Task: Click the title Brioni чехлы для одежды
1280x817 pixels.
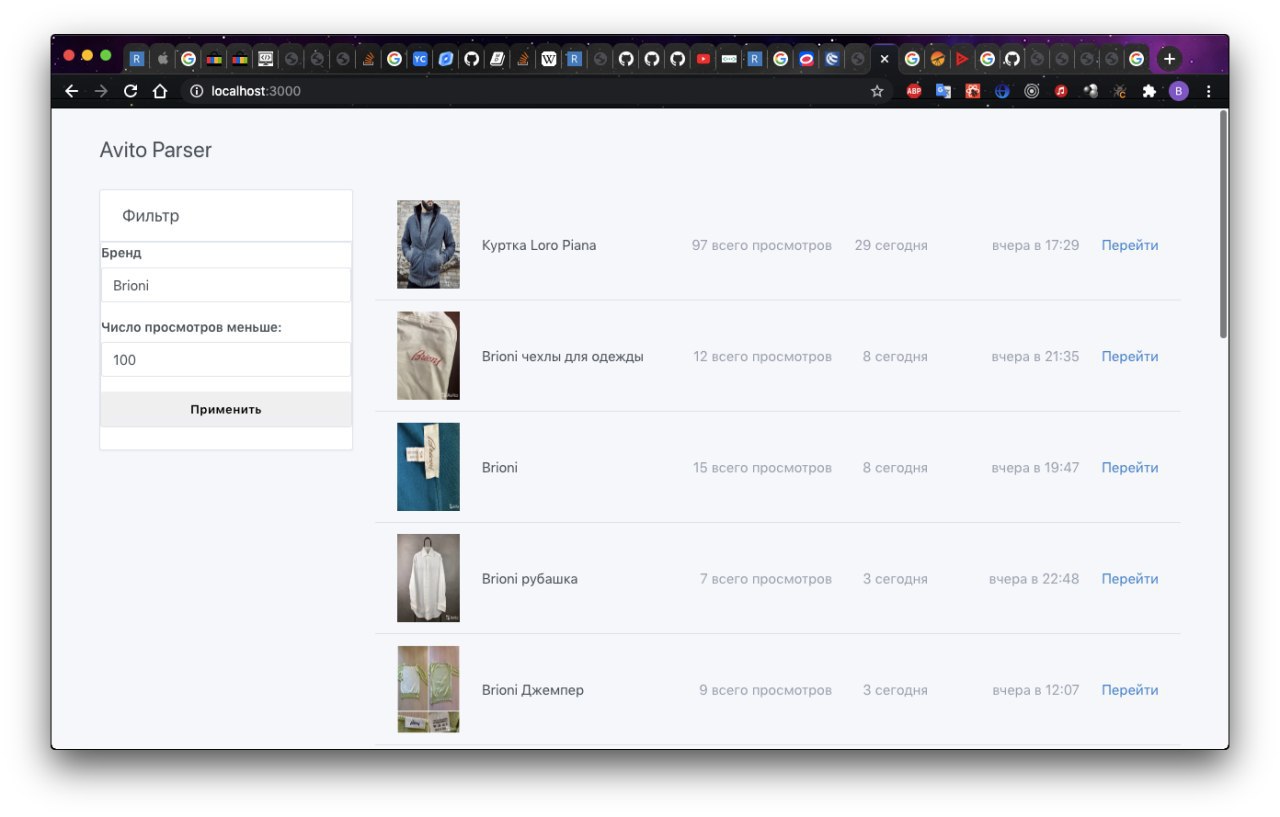Action: coord(563,356)
